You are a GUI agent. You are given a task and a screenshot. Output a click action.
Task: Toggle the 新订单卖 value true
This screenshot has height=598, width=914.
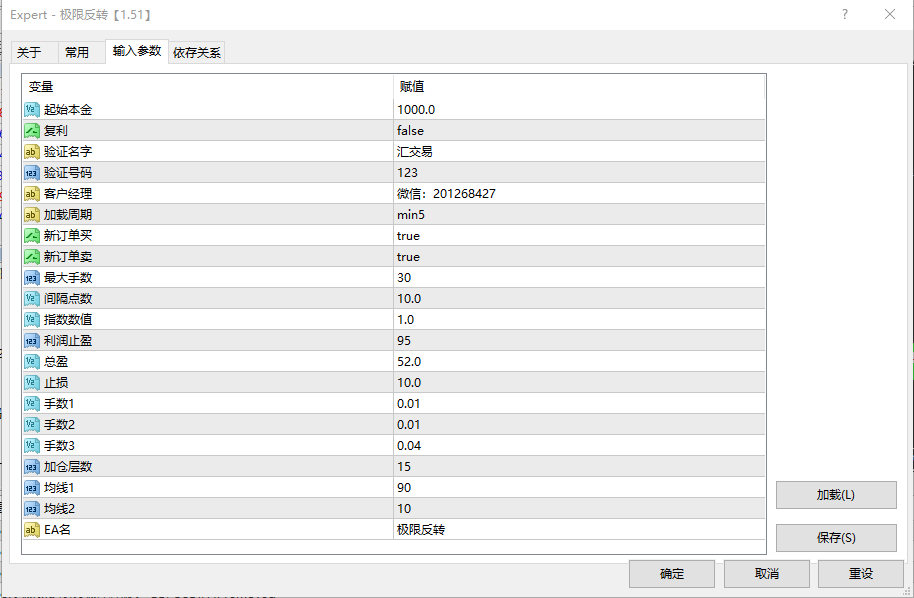pyautogui.click(x=579, y=256)
